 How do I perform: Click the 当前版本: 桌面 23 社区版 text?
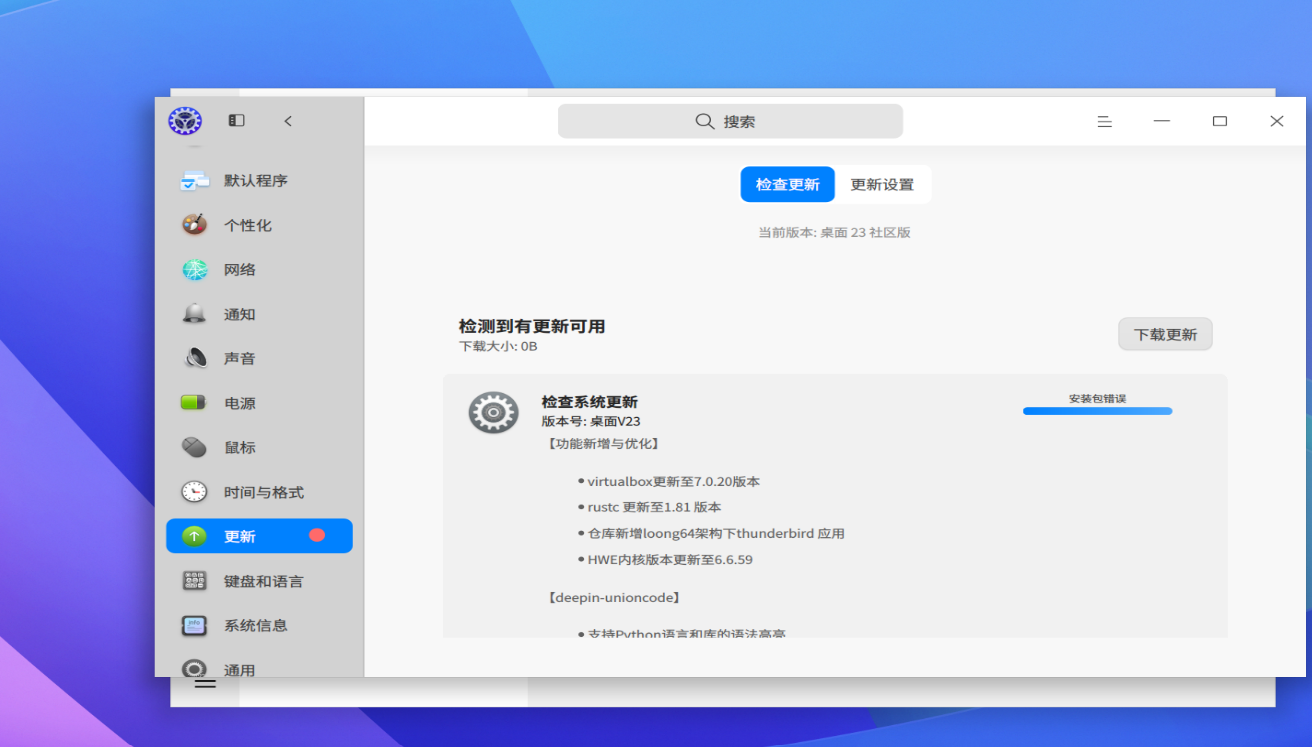click(834, 233)
